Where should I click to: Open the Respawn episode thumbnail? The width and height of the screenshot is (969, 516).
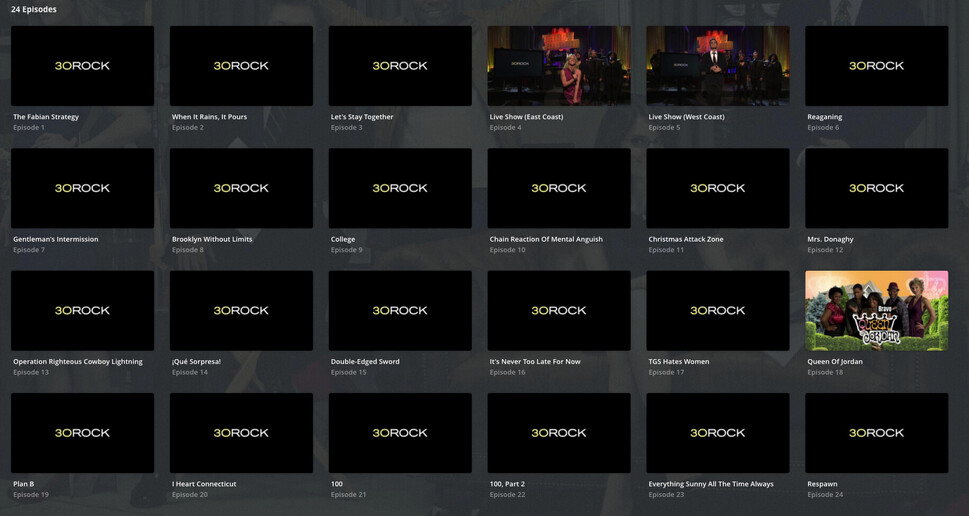[876, 433]
